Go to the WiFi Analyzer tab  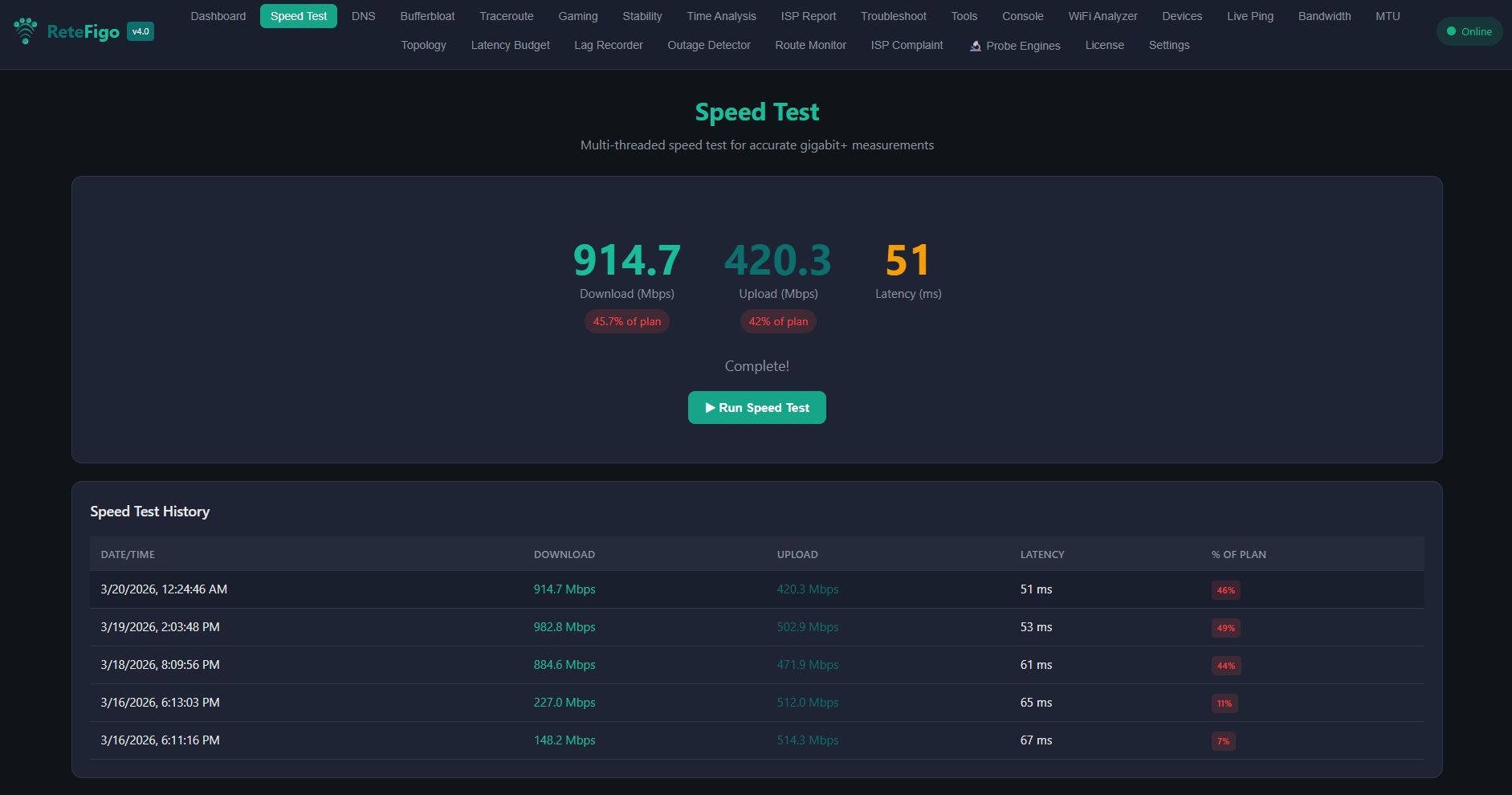pos(1102,16)
